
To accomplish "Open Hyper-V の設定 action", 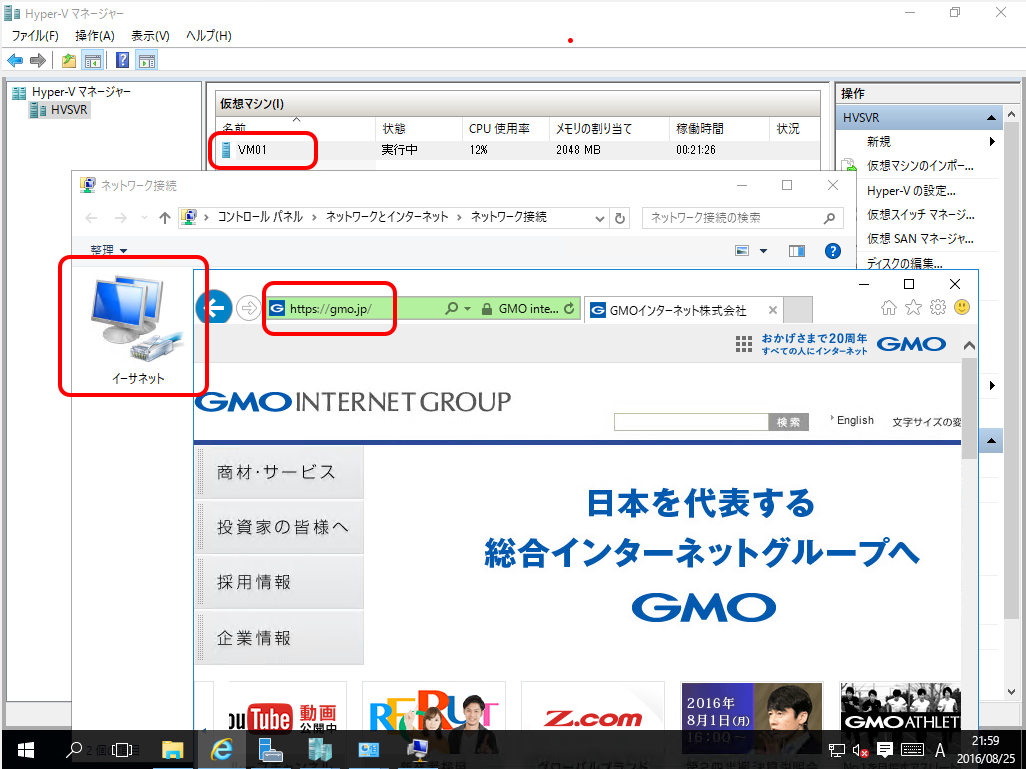I will pos(911,190).
